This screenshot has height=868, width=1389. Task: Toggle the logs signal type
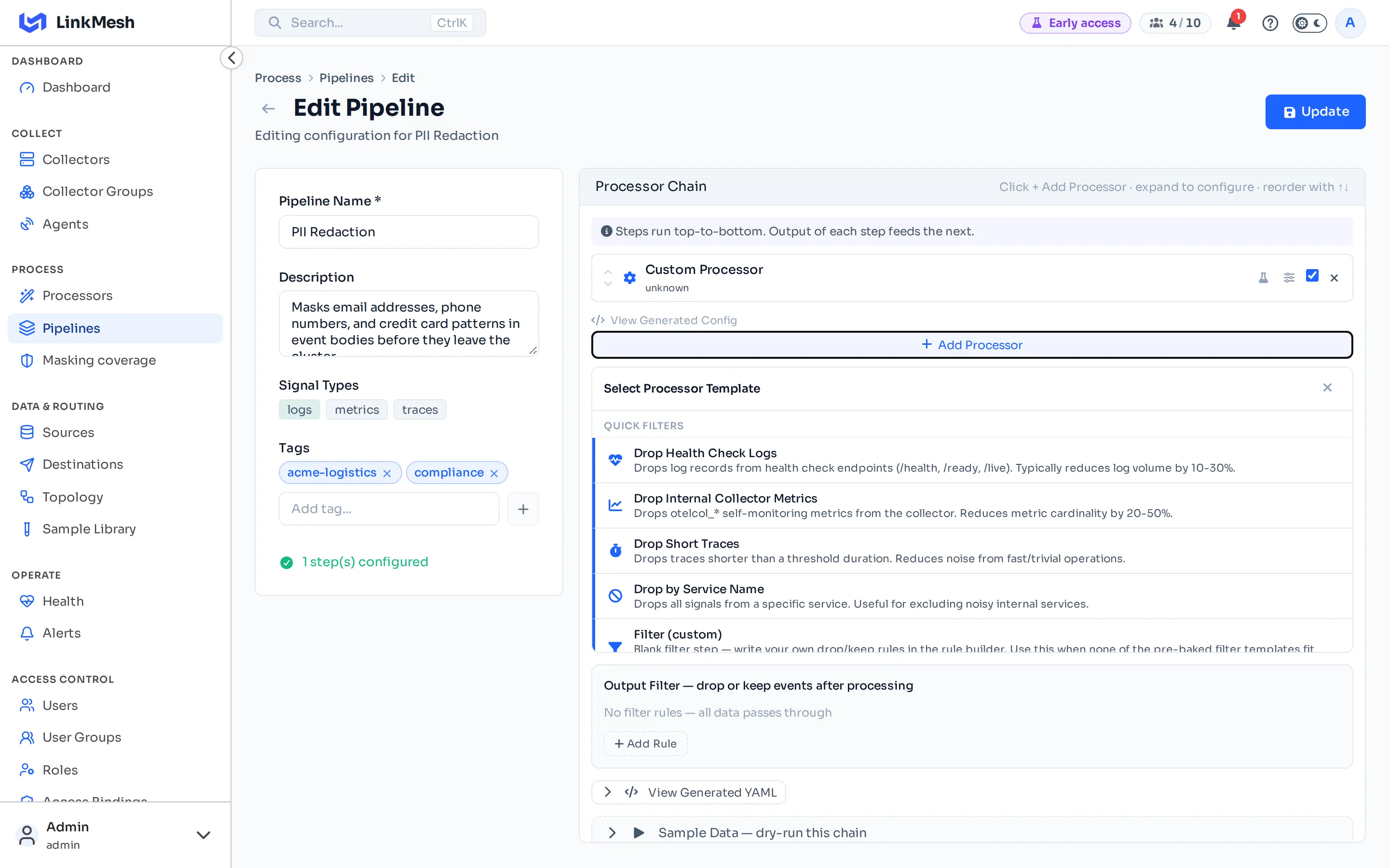pyautogui.click(x=299, y=409)
